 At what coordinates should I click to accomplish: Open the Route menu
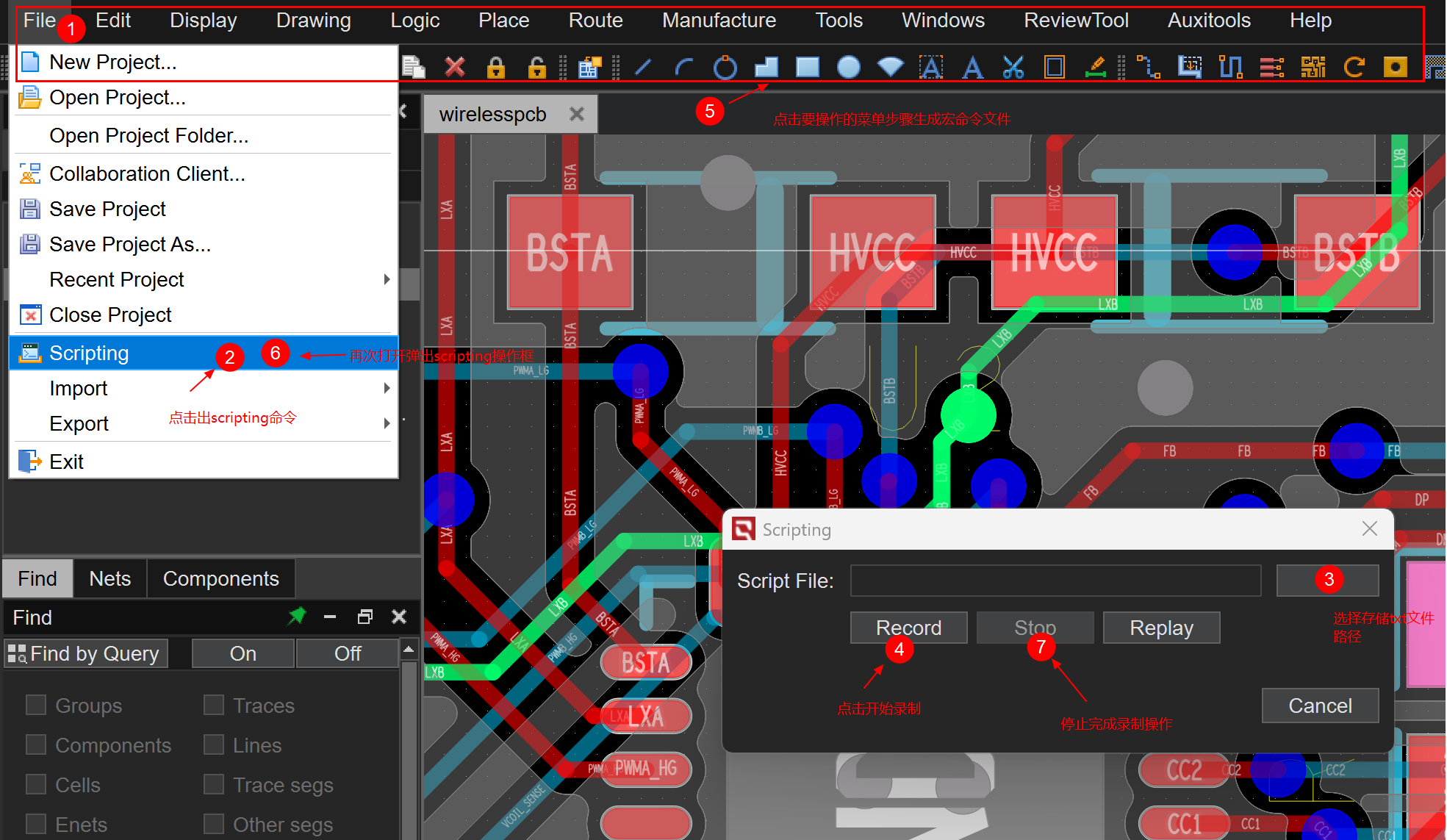(595, 21)
